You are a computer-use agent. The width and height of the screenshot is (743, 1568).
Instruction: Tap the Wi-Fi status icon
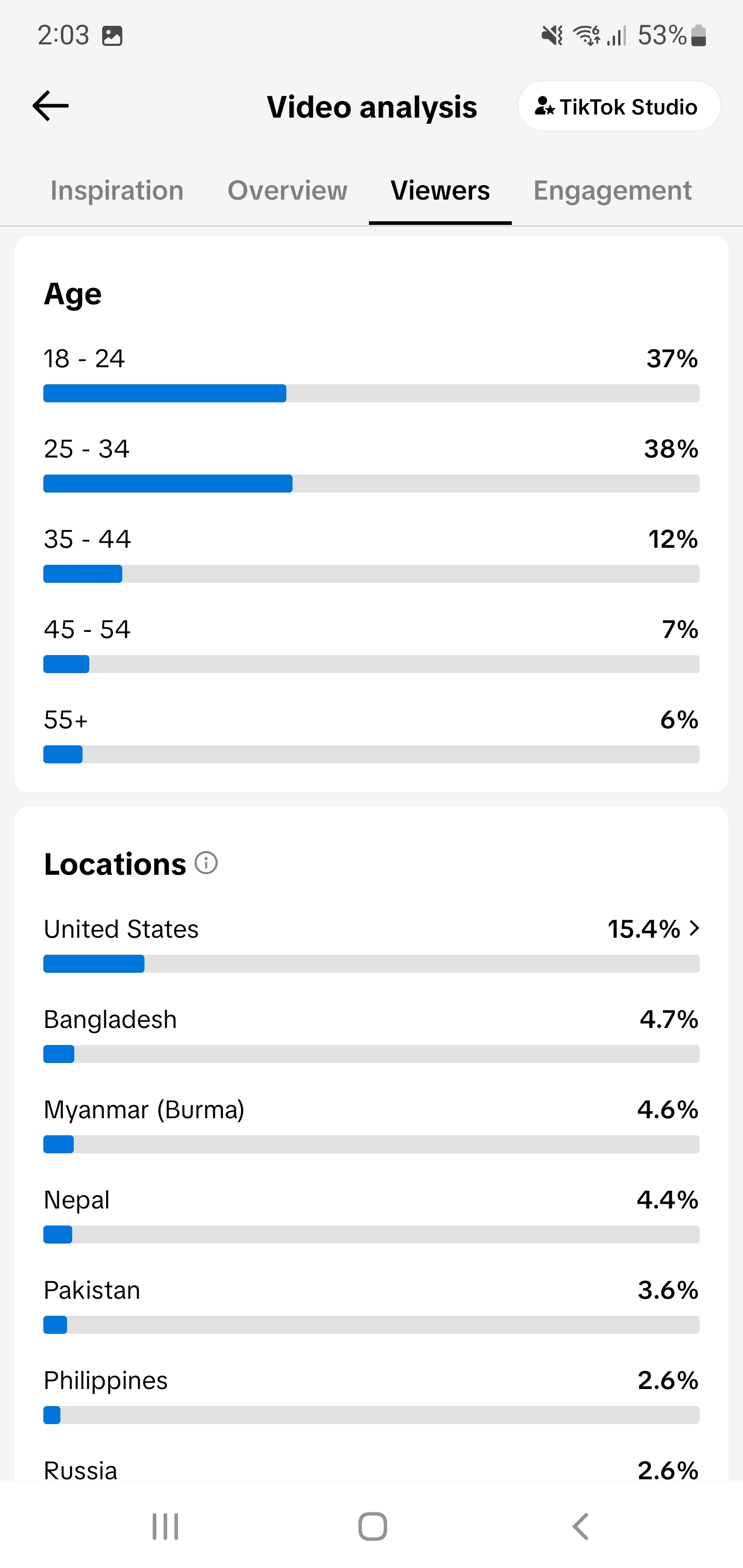pos(587,36)
